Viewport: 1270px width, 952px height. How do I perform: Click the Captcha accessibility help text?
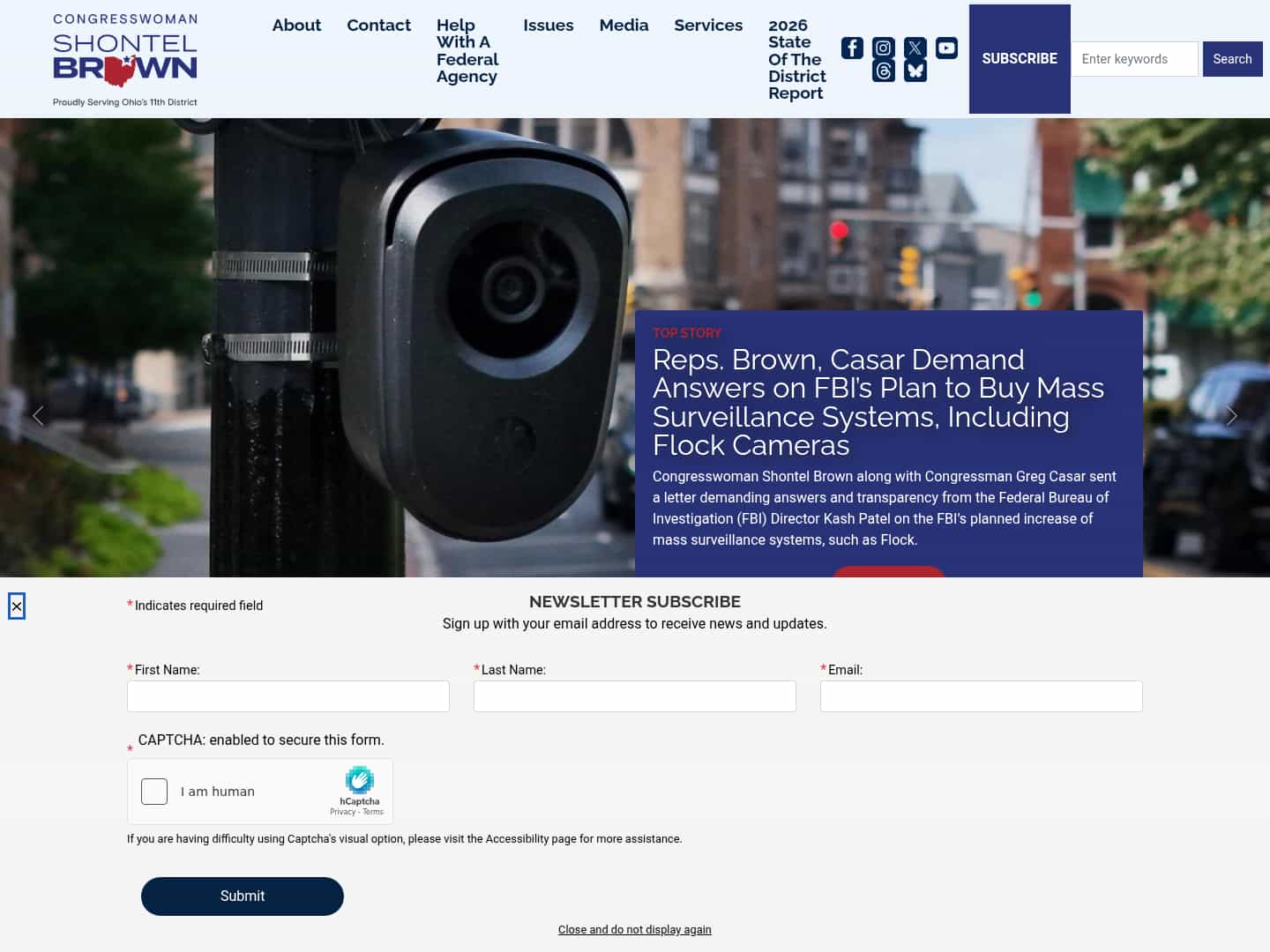[404, 839]
